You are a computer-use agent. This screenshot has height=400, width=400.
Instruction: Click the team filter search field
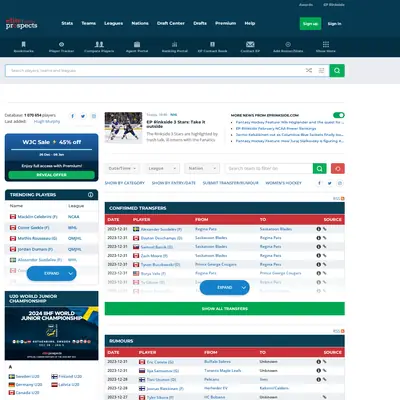(269, 168)
